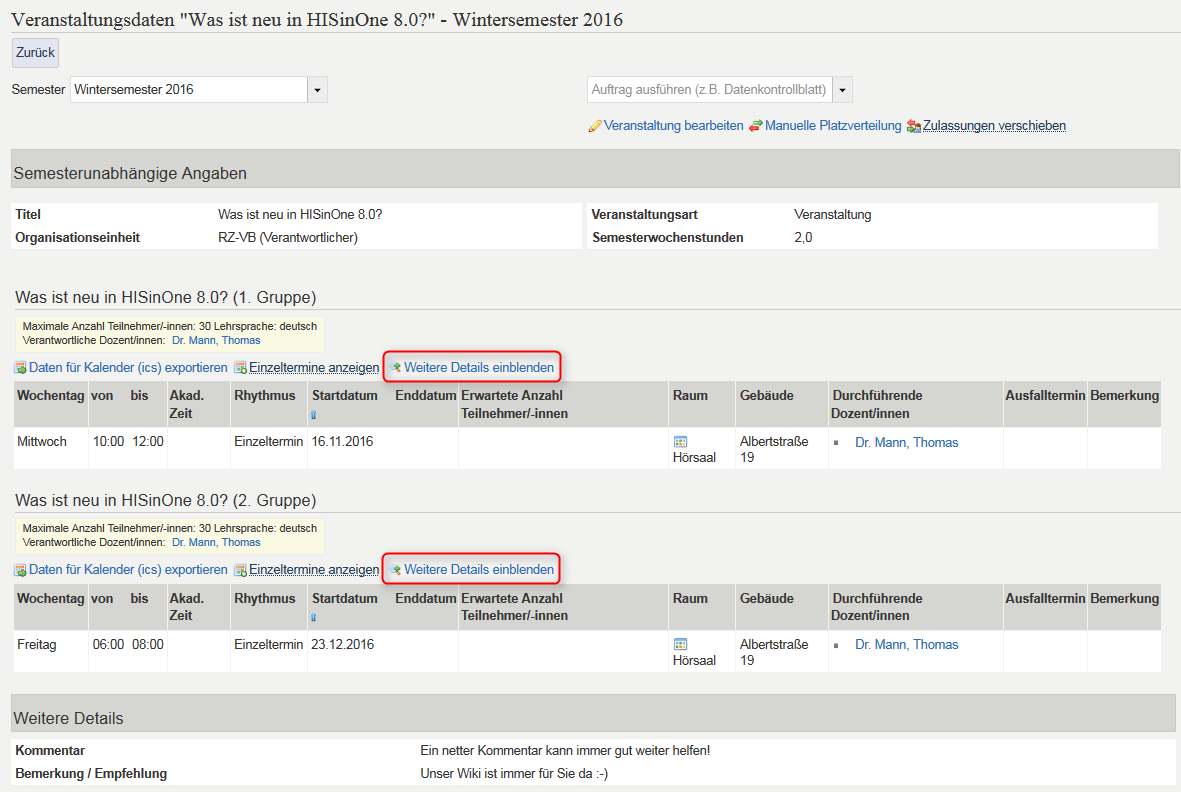The image size is (1181, 792).
Task: Open the Auftrag ausführen dropdown arrow
Action: 842,90
